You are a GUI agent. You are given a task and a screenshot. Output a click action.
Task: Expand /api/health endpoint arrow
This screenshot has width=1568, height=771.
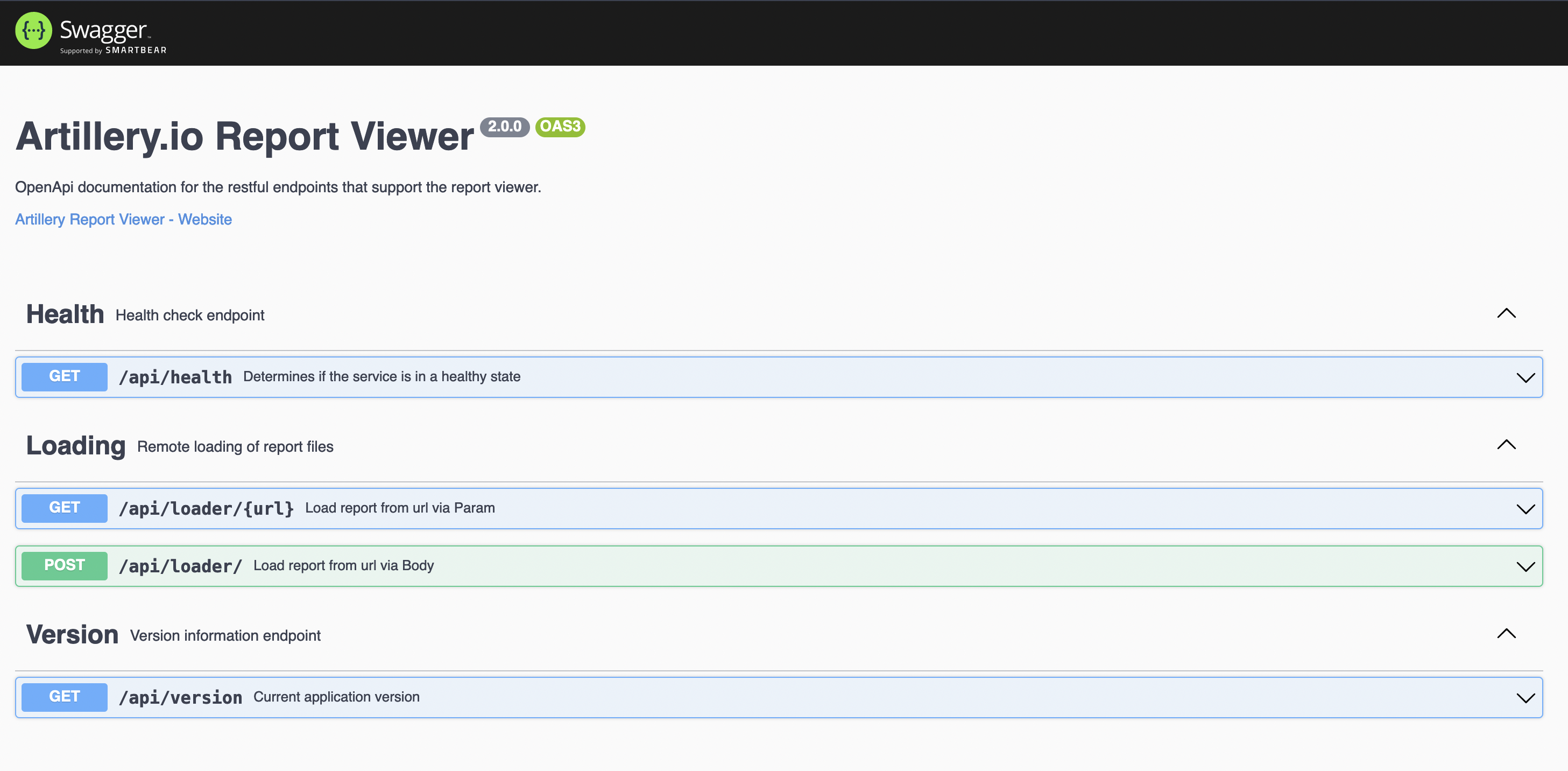1525,377
